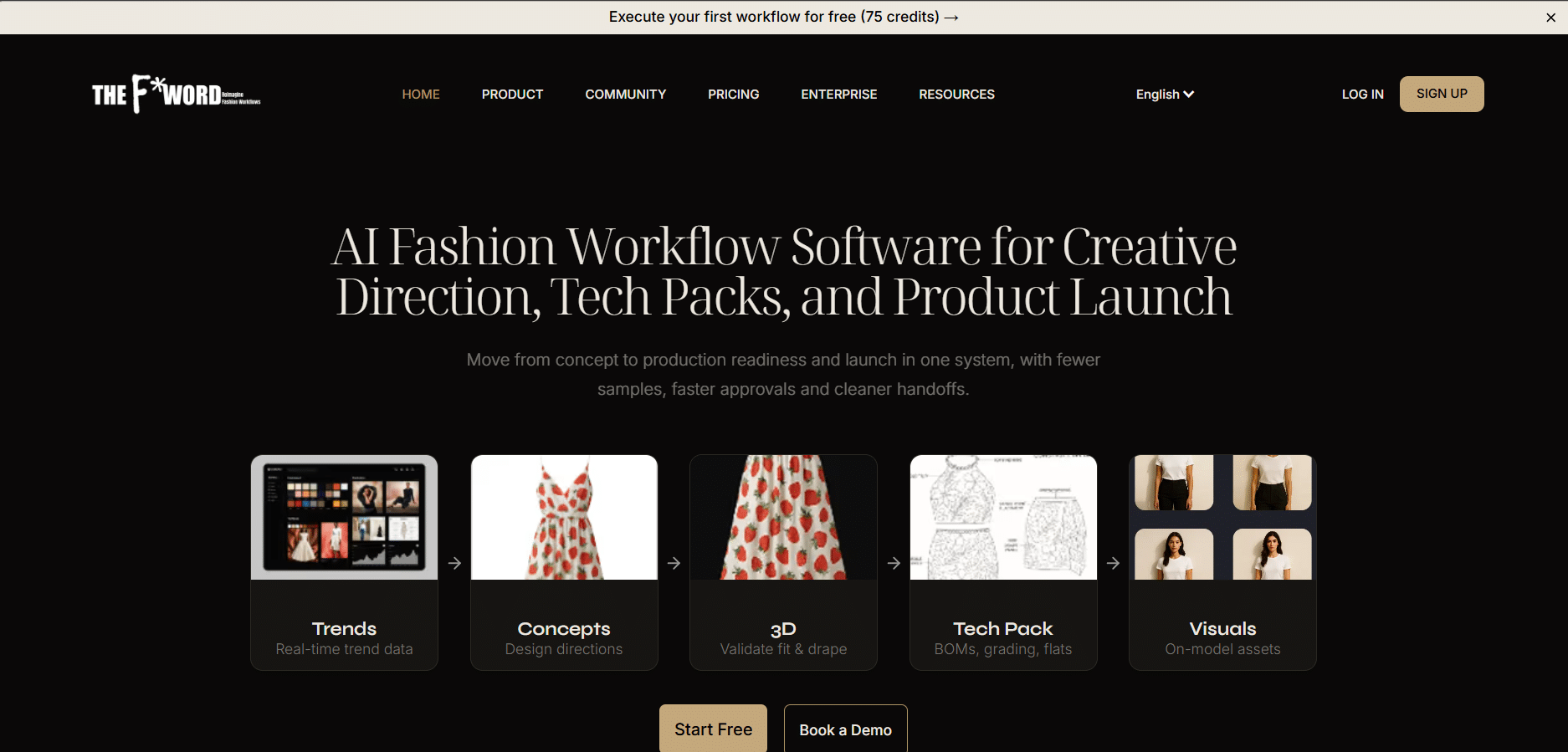Open the Trends dashboard thumbnail
The height and width of the screenshot is (752, 1568).
click(344, 518)
